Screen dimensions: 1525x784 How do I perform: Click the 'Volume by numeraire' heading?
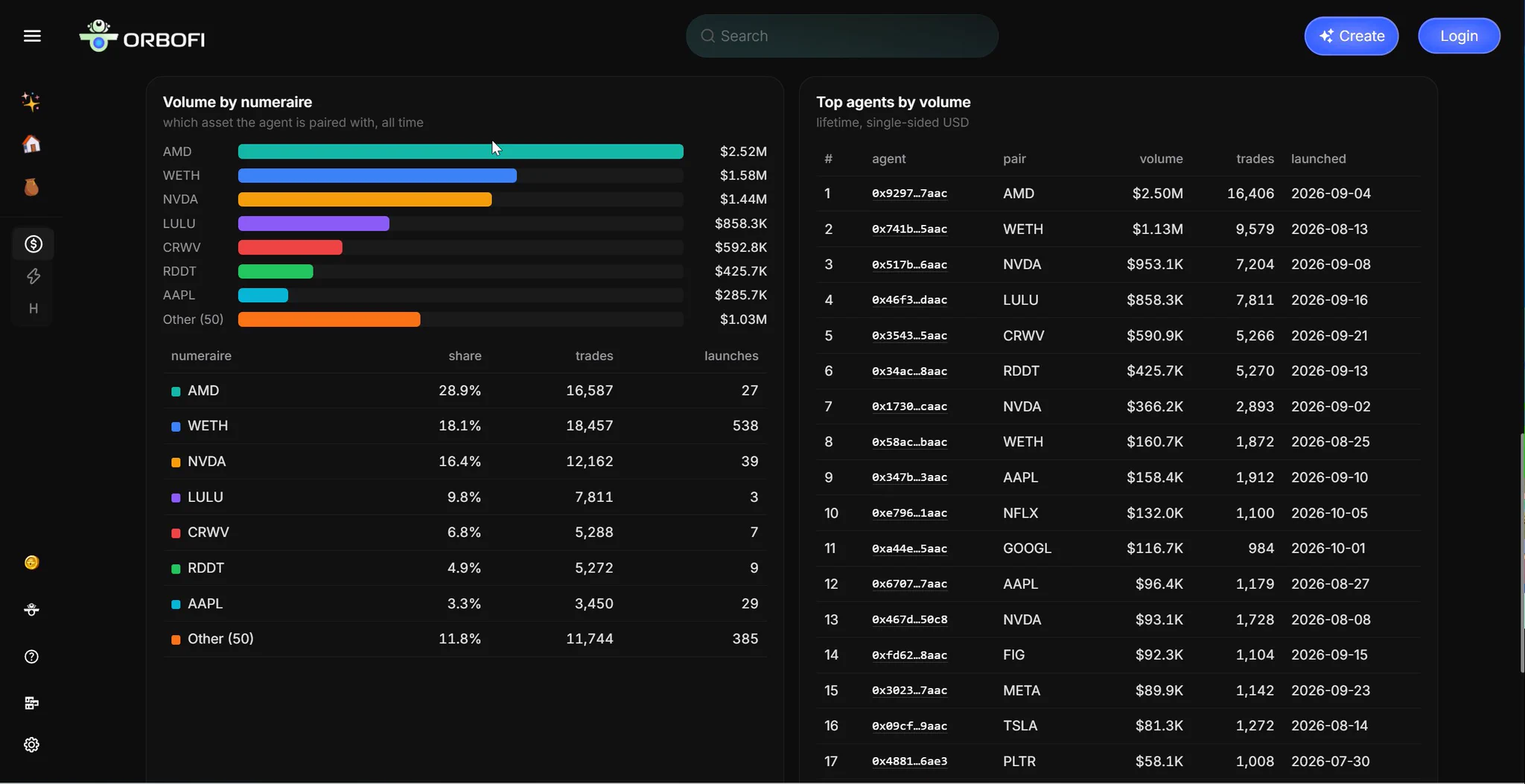238,102
